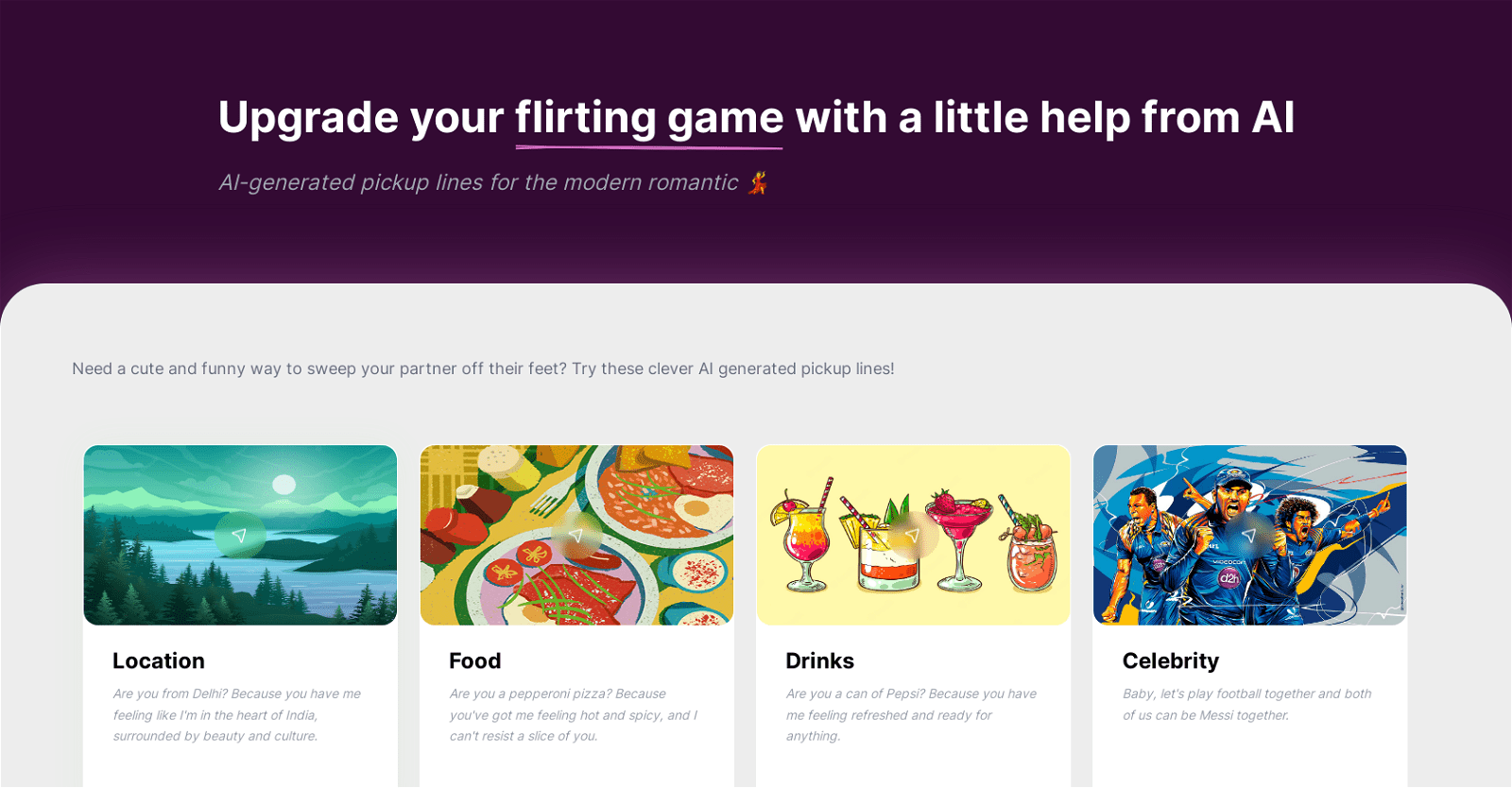
Task: Click the main 'Upgrade your flirting game' heading
Action: (756, 117)
